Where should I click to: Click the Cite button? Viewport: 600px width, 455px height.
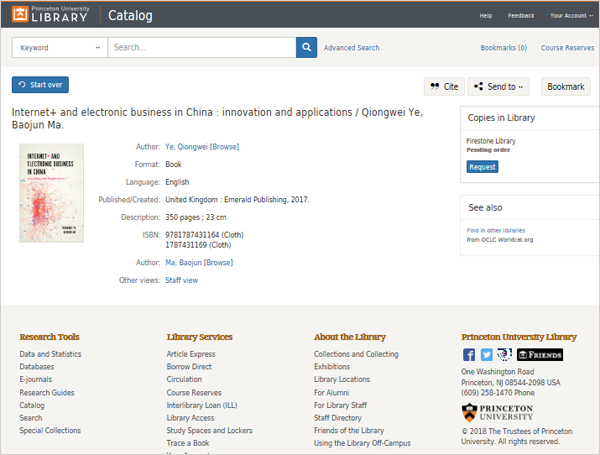[x=444, y=86]
